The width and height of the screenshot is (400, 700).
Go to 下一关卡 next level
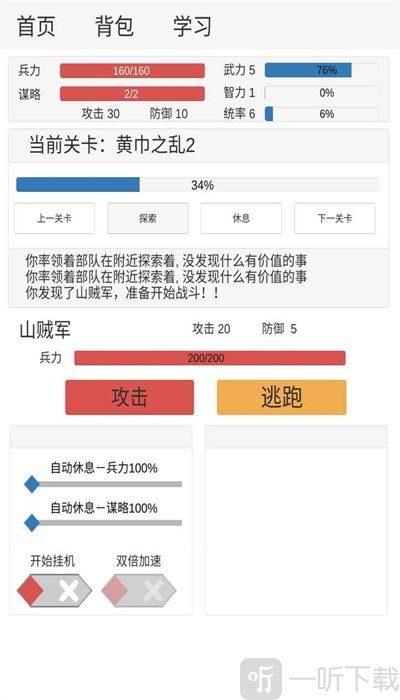click(334, 218)
